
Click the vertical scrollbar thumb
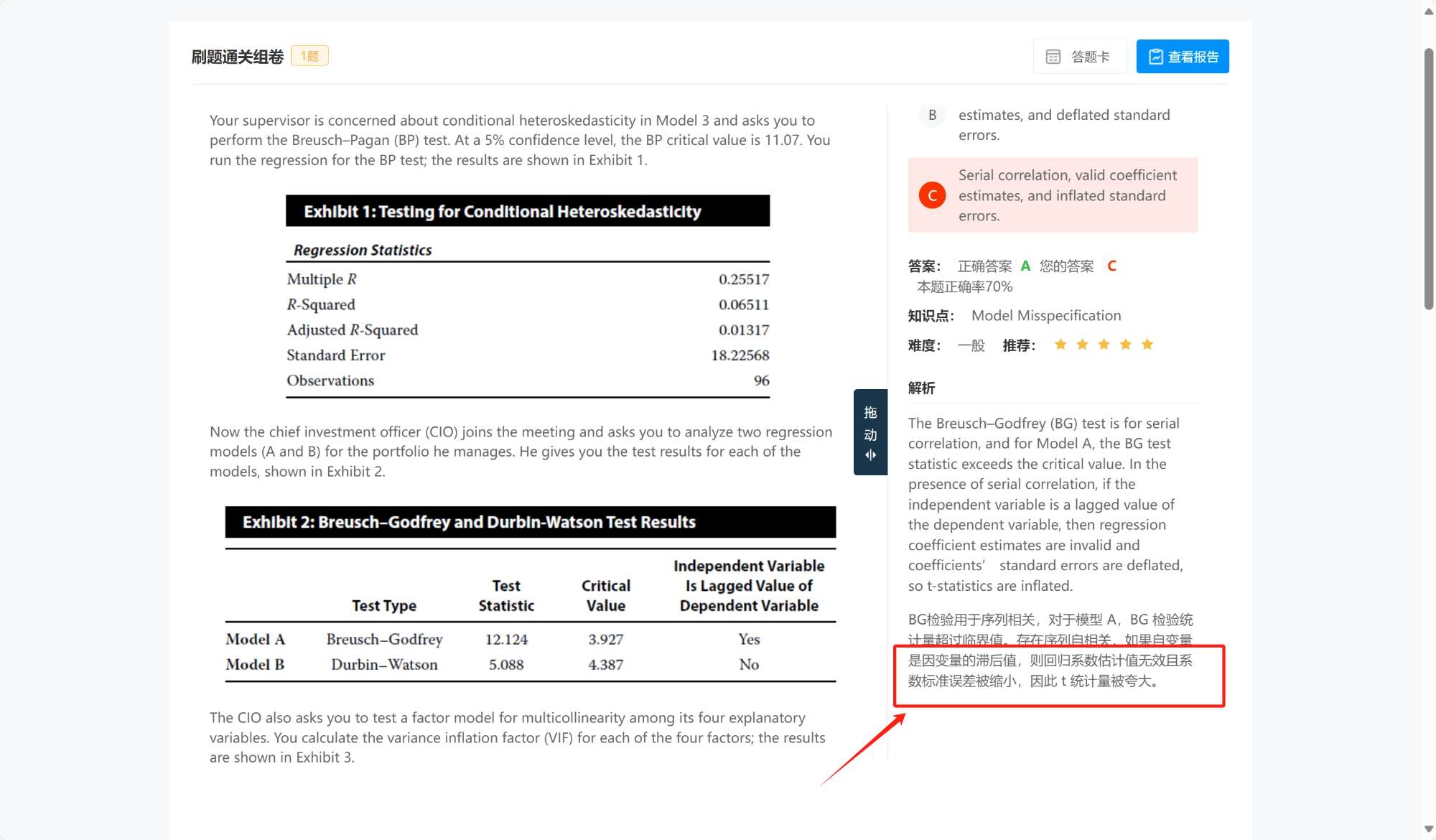[1428, 179]
